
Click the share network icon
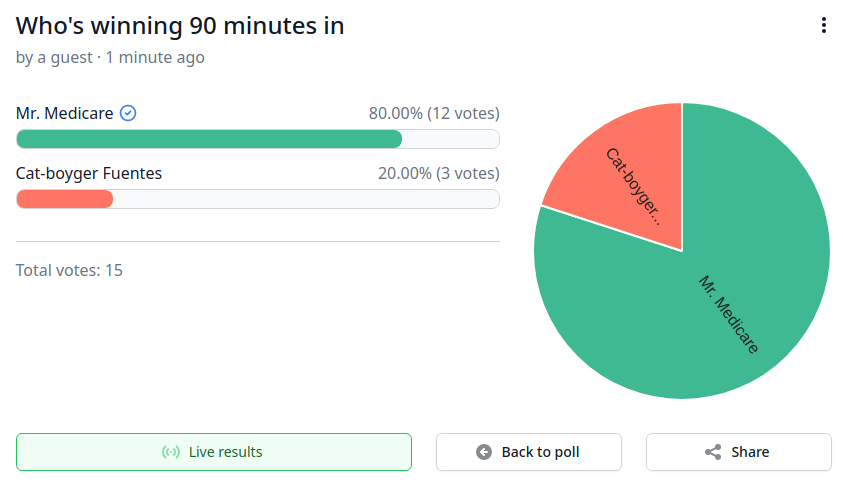pos(713,452)
